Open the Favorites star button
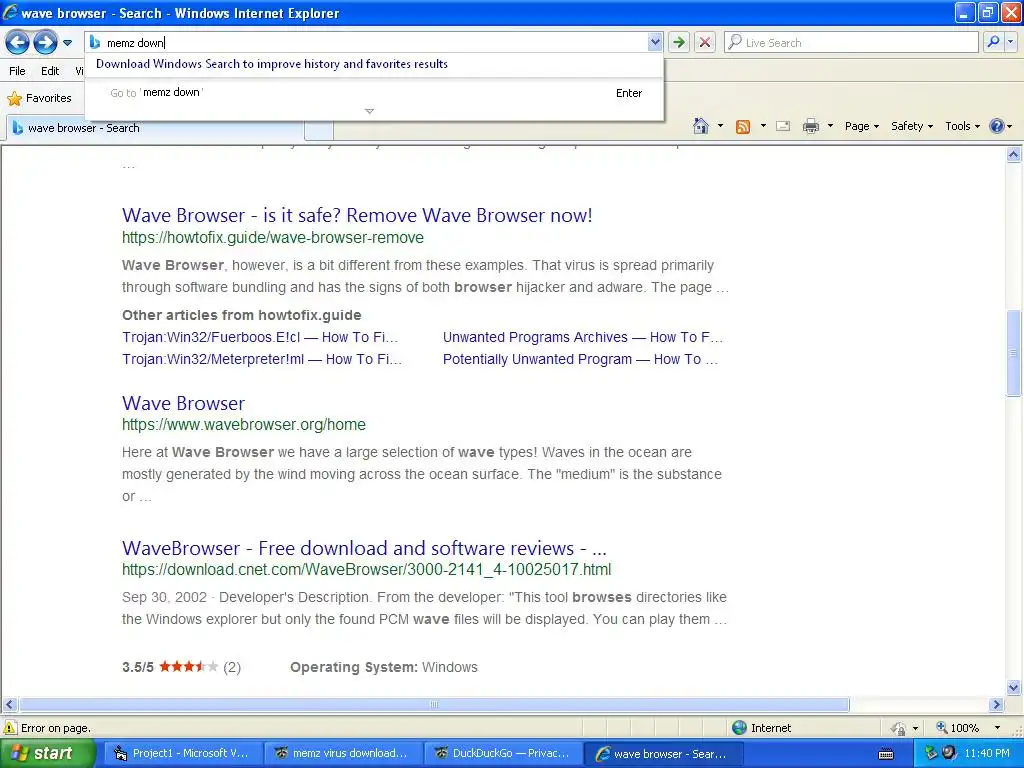Viewport: 1024px width, 768px height. pos(39,99)
